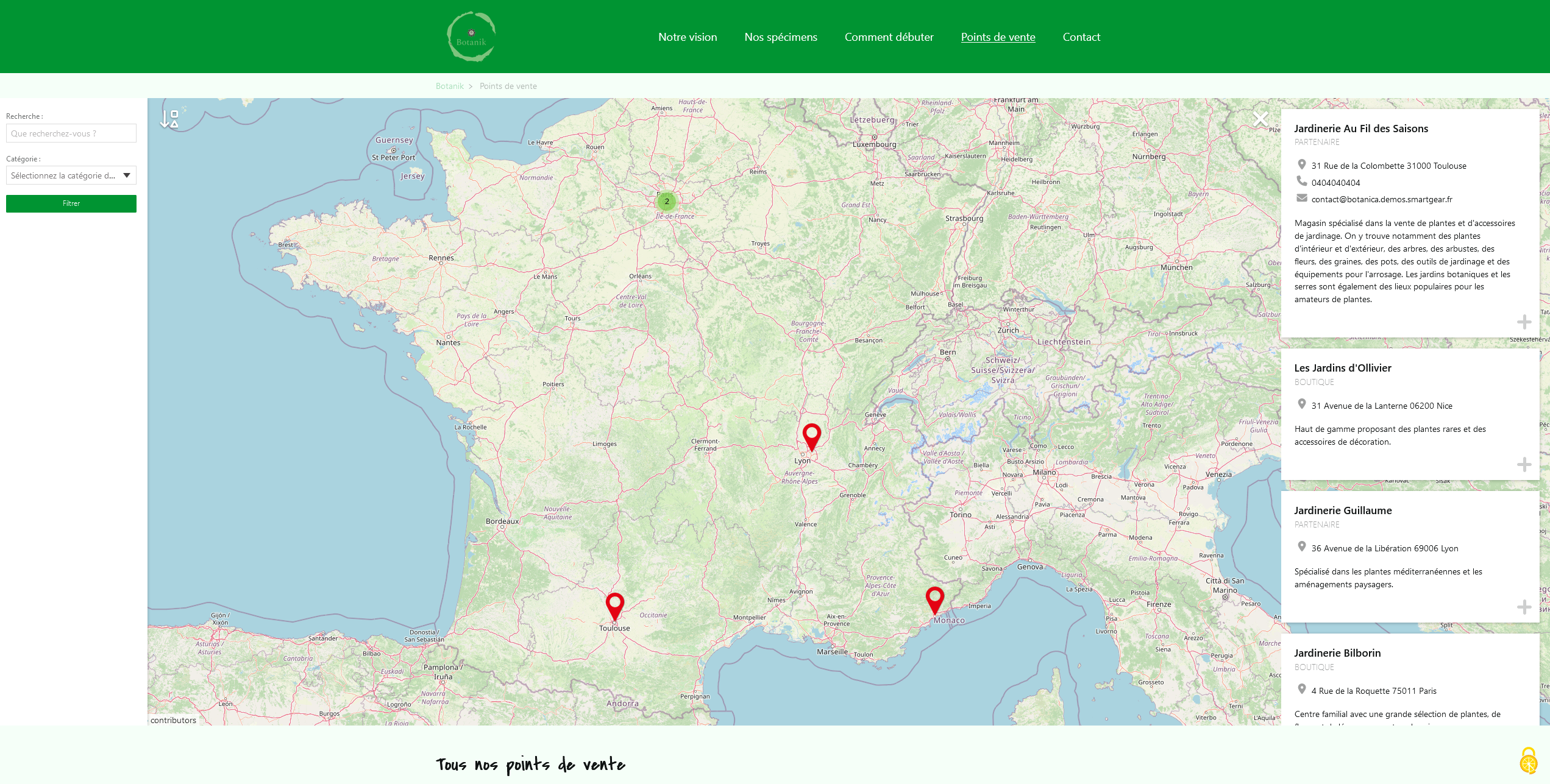
Task: Click the cluster marker showing 2 near Paris
Action: 667,201
